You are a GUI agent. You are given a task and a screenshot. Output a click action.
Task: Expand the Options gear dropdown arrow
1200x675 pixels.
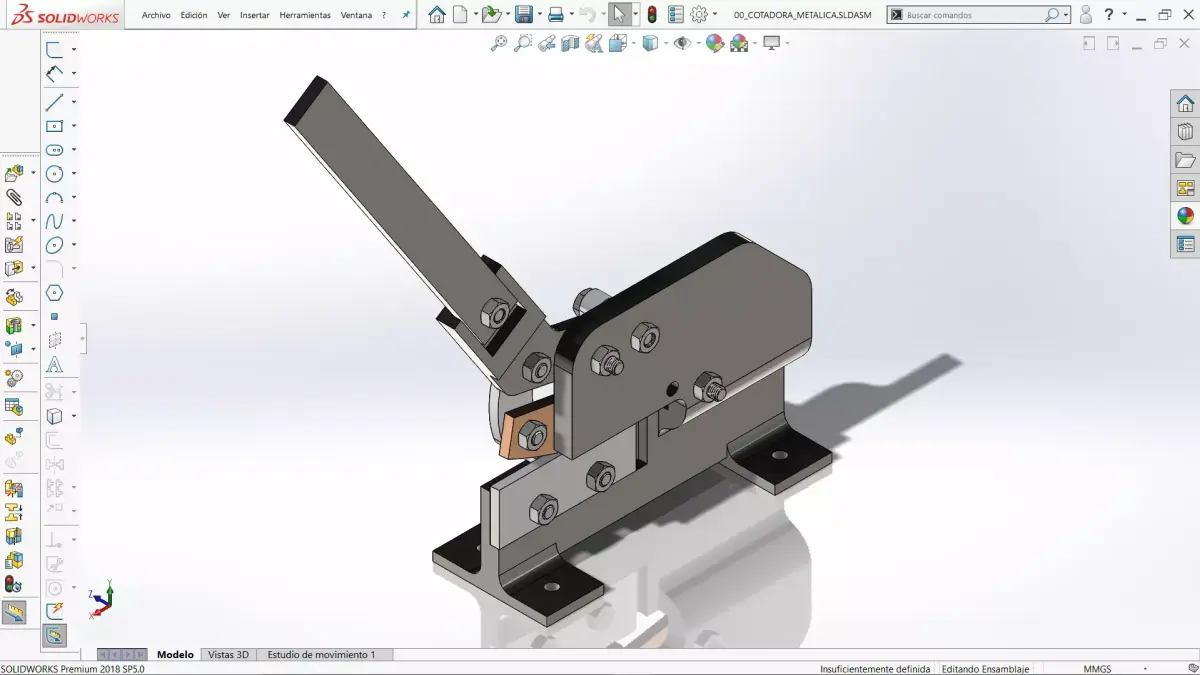coord(714,15)
